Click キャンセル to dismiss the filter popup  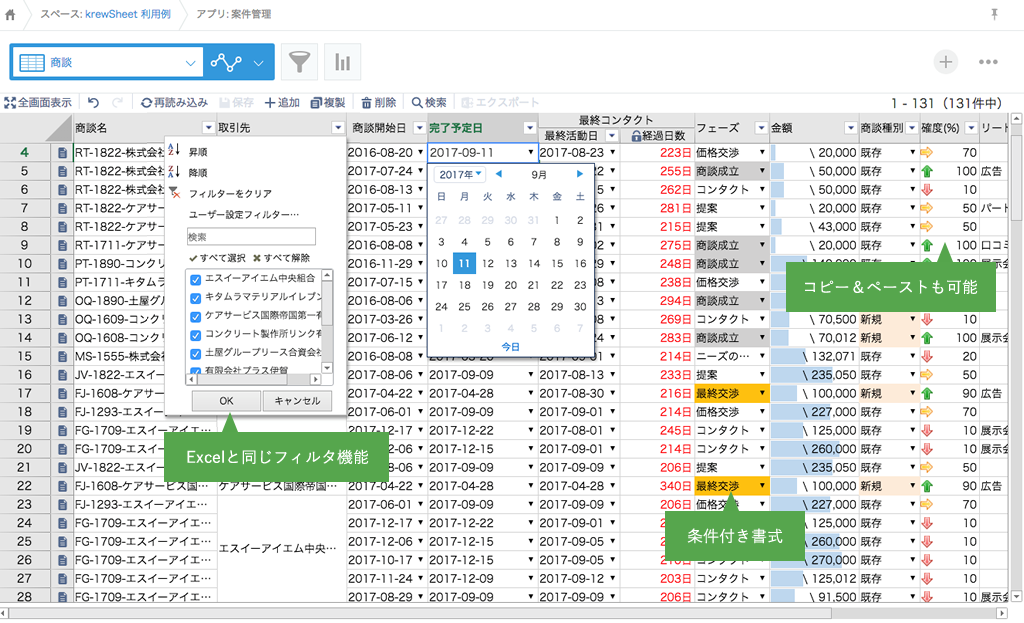[x=297, y=401]
